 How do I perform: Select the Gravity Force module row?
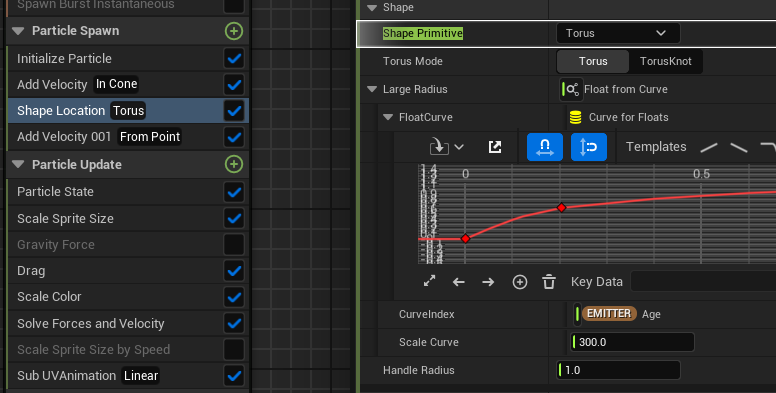pyautogui.click(x=128, y=245)
